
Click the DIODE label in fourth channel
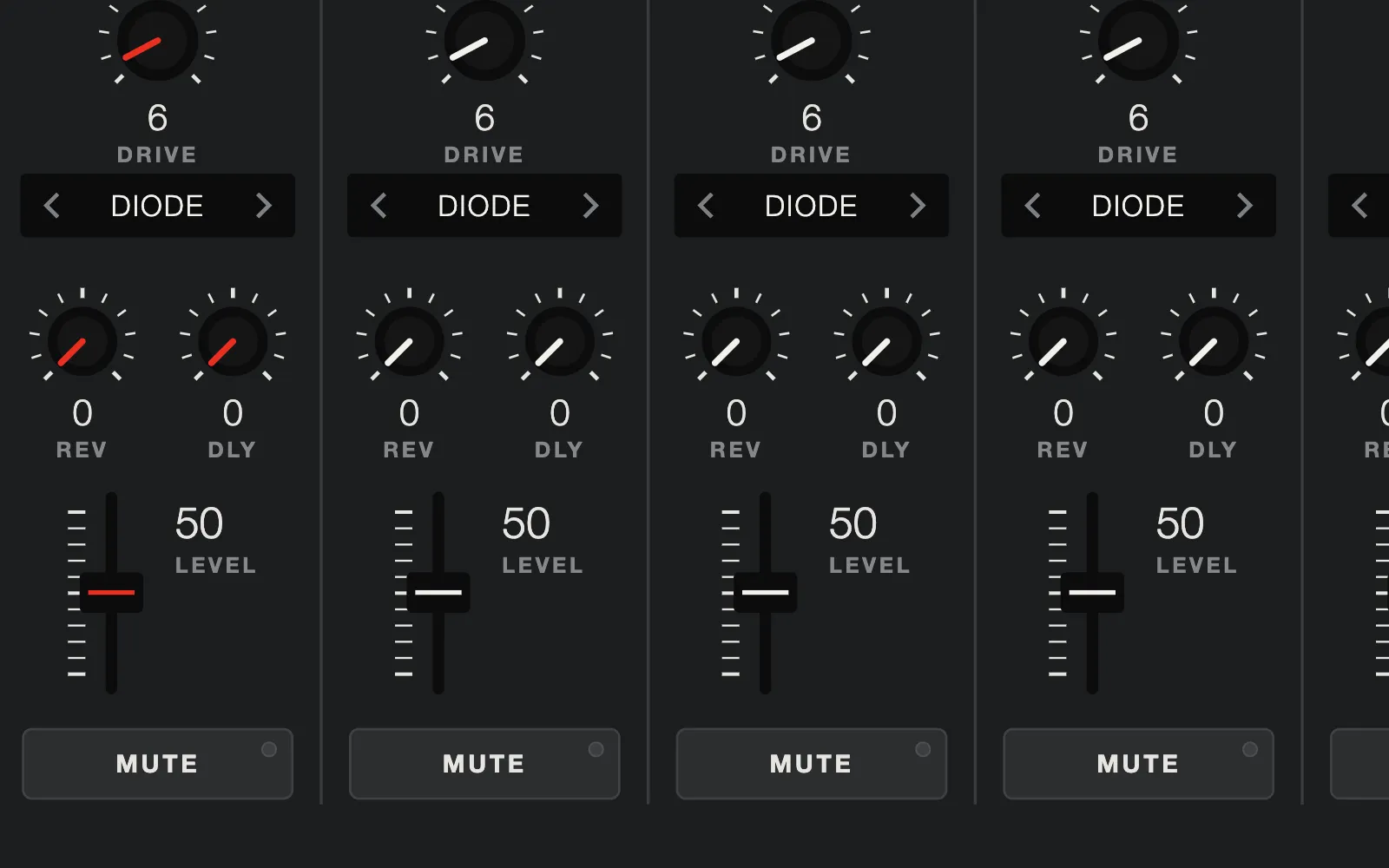1138,206
